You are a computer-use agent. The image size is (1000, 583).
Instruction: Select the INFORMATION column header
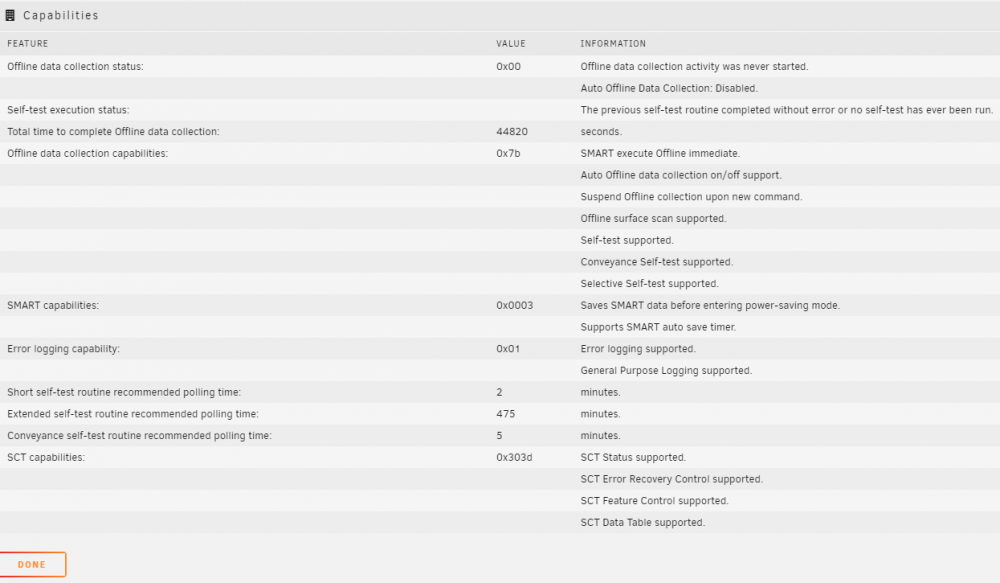coord(613,43)
